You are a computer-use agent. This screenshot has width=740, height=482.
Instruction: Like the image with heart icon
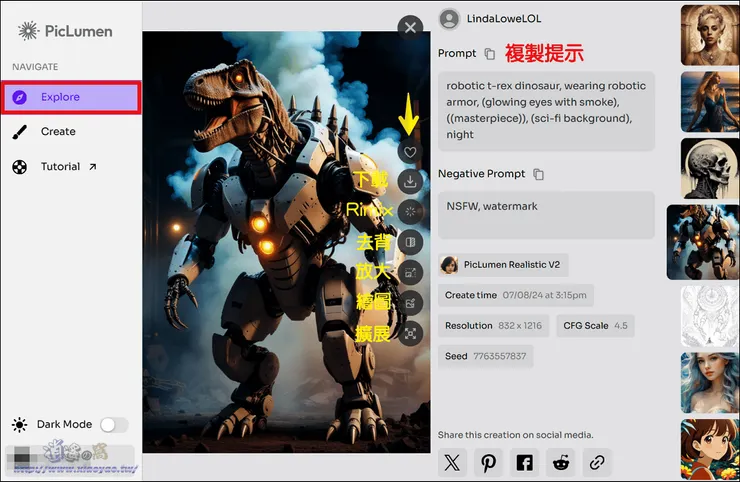410,152
